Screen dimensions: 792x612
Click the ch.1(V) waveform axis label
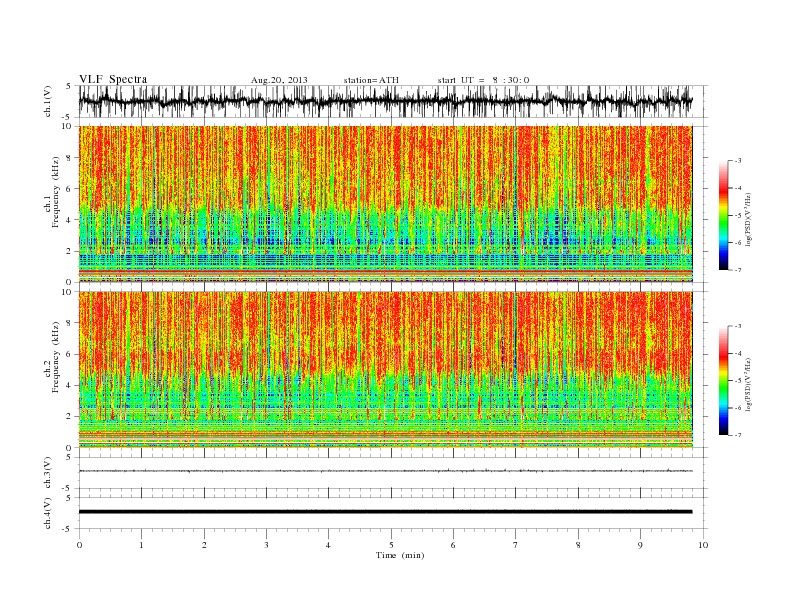coord(48,101)
